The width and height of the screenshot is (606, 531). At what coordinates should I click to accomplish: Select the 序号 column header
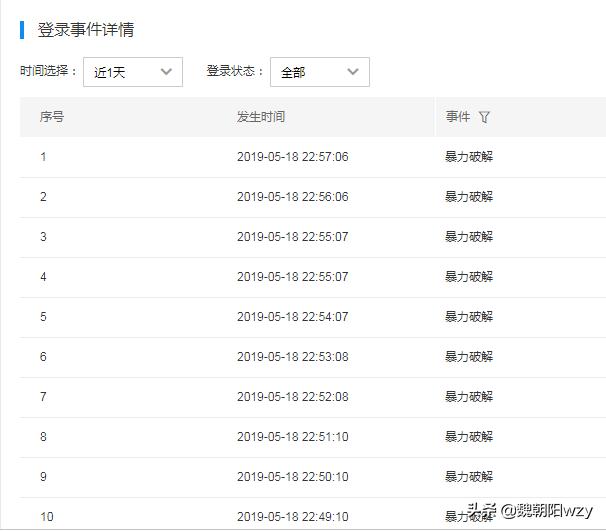(52, 117)
